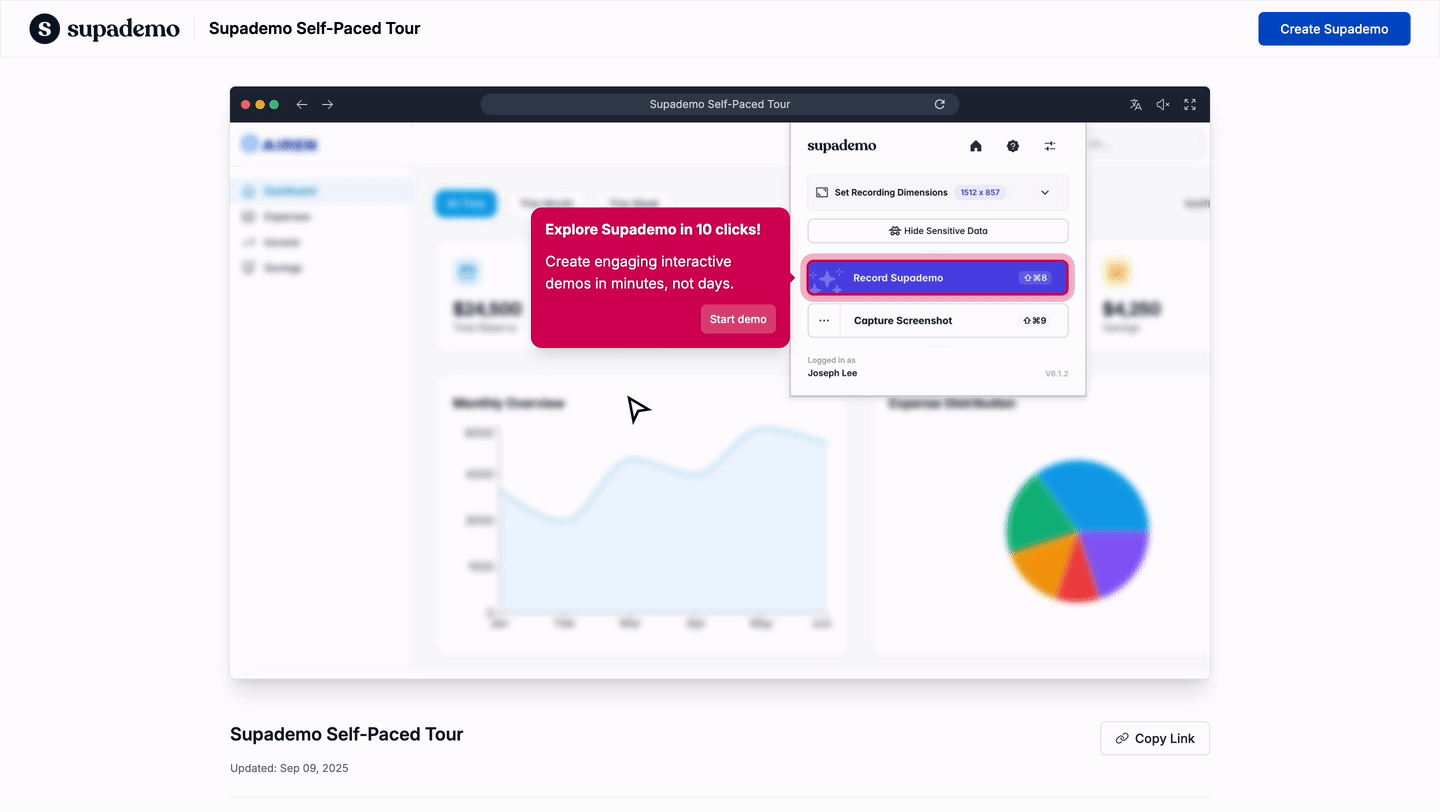The image size is (1440, 812).
Task: Click the Create Supademo button
Action: 1333,29
